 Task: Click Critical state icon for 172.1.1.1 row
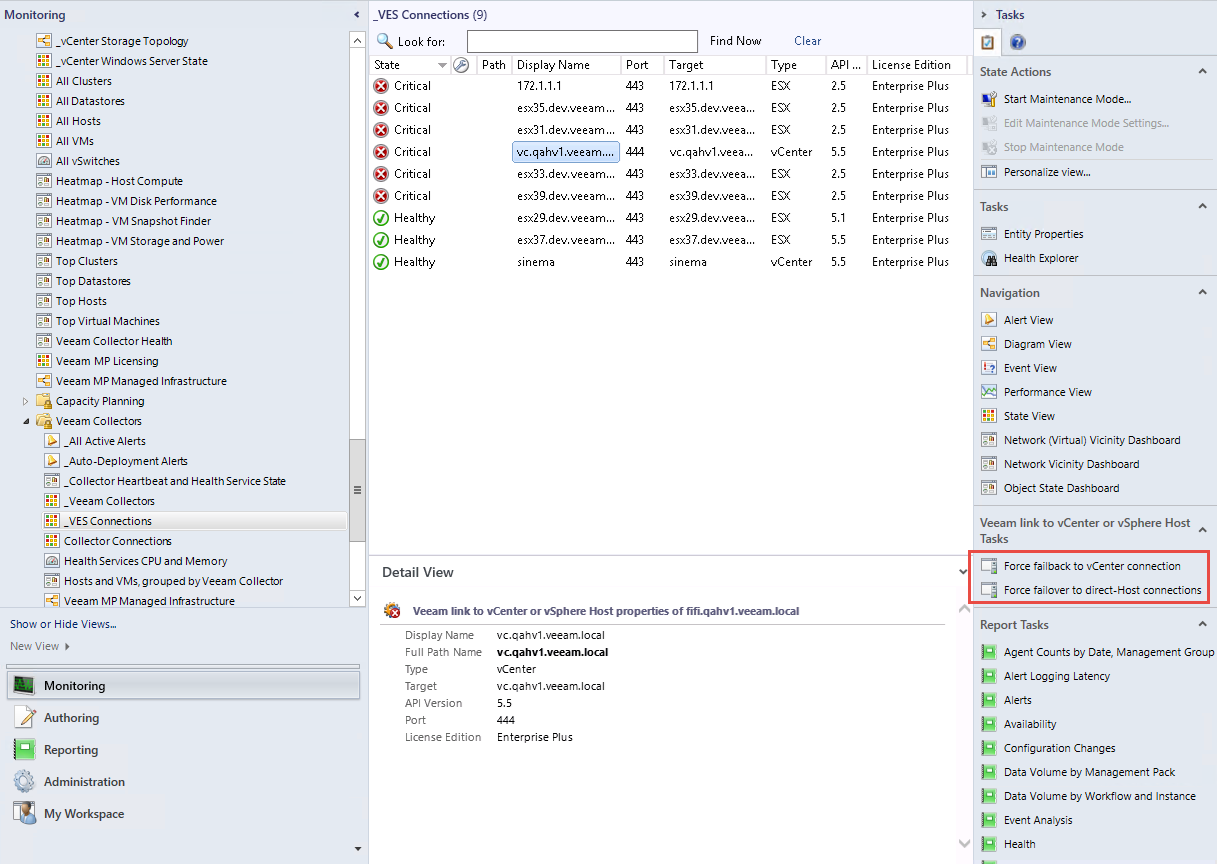[381, 86]
